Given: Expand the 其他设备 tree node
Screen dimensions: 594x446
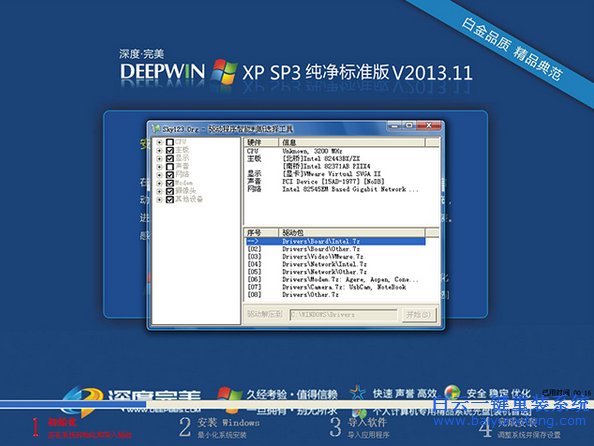Looking at the screenshot, I should [x=159, y=199].
